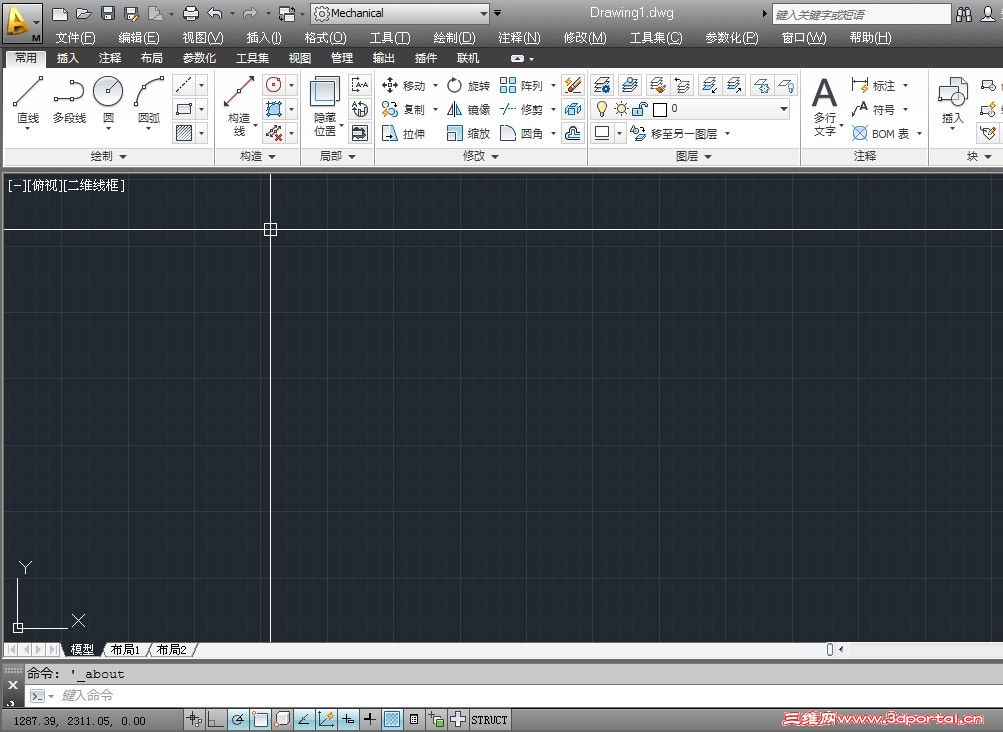Toggle Polar tracking in status bar
Image resolution: width=1003 pixels, height=732 pixels.
(x=238, y=720)
